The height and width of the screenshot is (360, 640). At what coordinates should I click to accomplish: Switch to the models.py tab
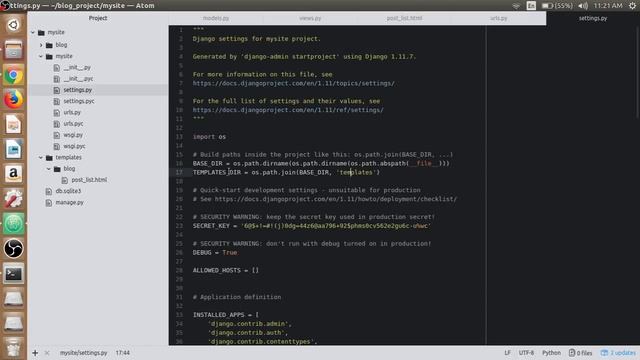tap(216, 18)
